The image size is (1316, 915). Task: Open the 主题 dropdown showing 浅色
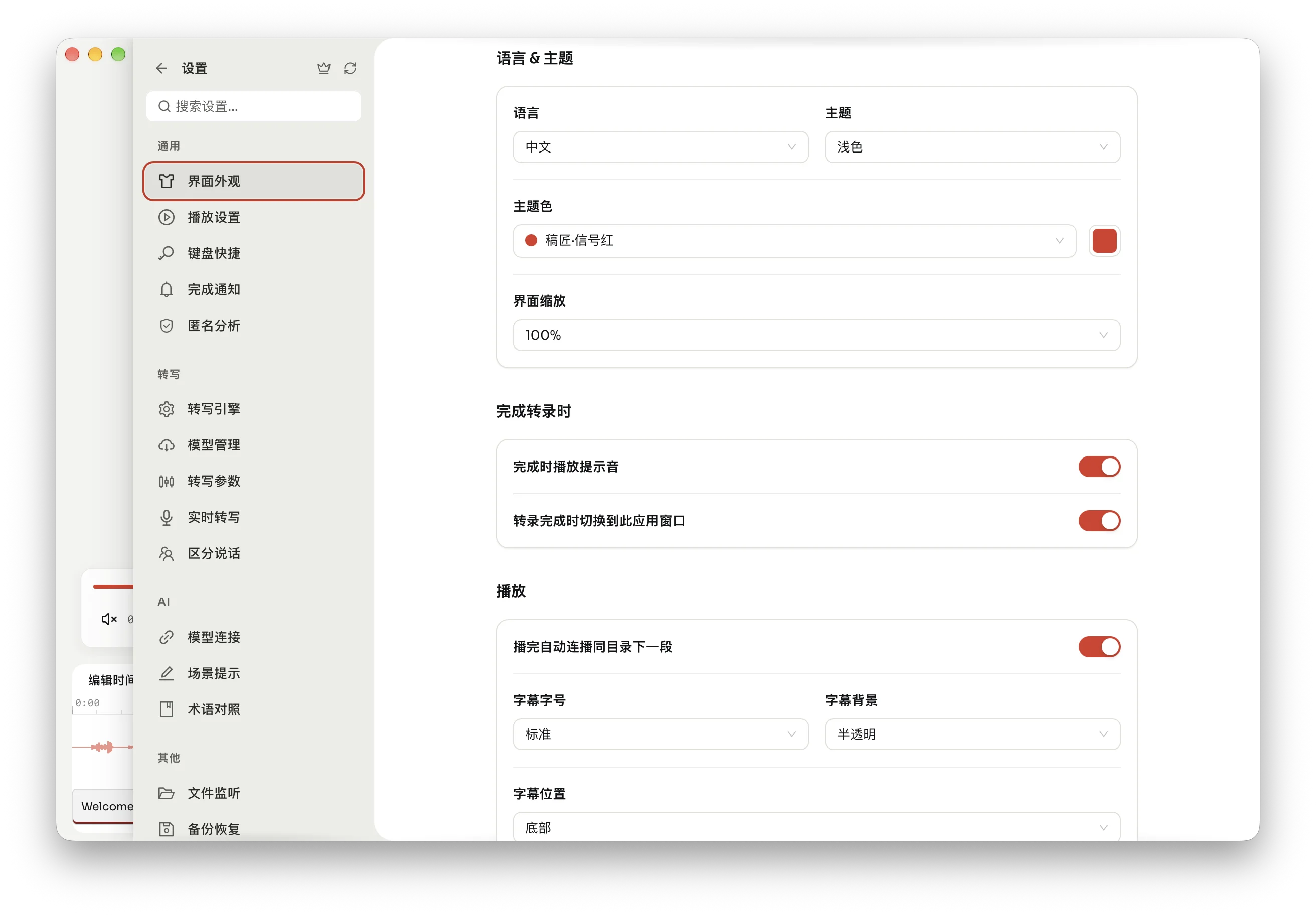click(x=972, y=147)
